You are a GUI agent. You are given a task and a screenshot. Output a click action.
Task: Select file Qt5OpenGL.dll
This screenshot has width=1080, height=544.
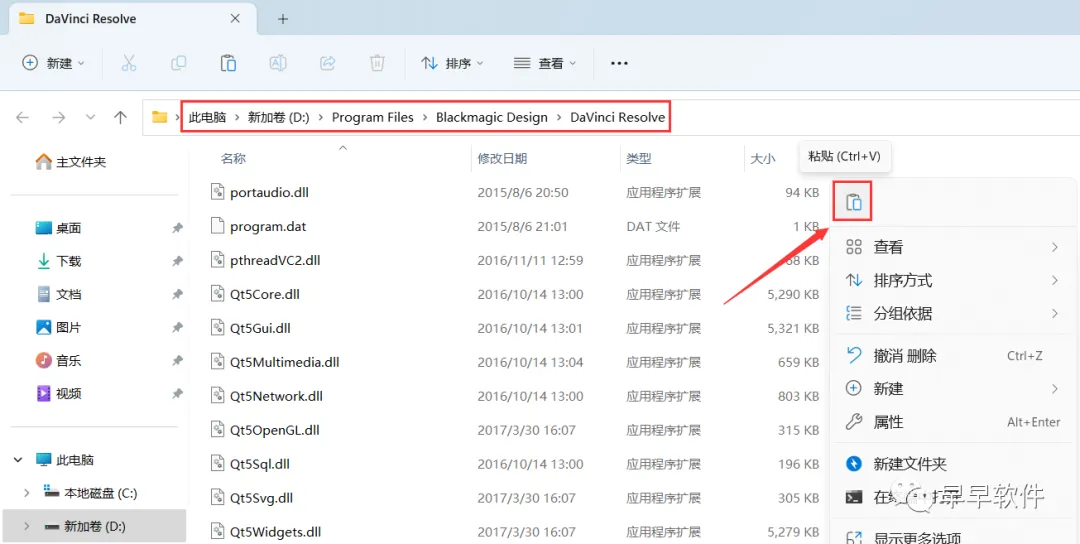(275, 430)
